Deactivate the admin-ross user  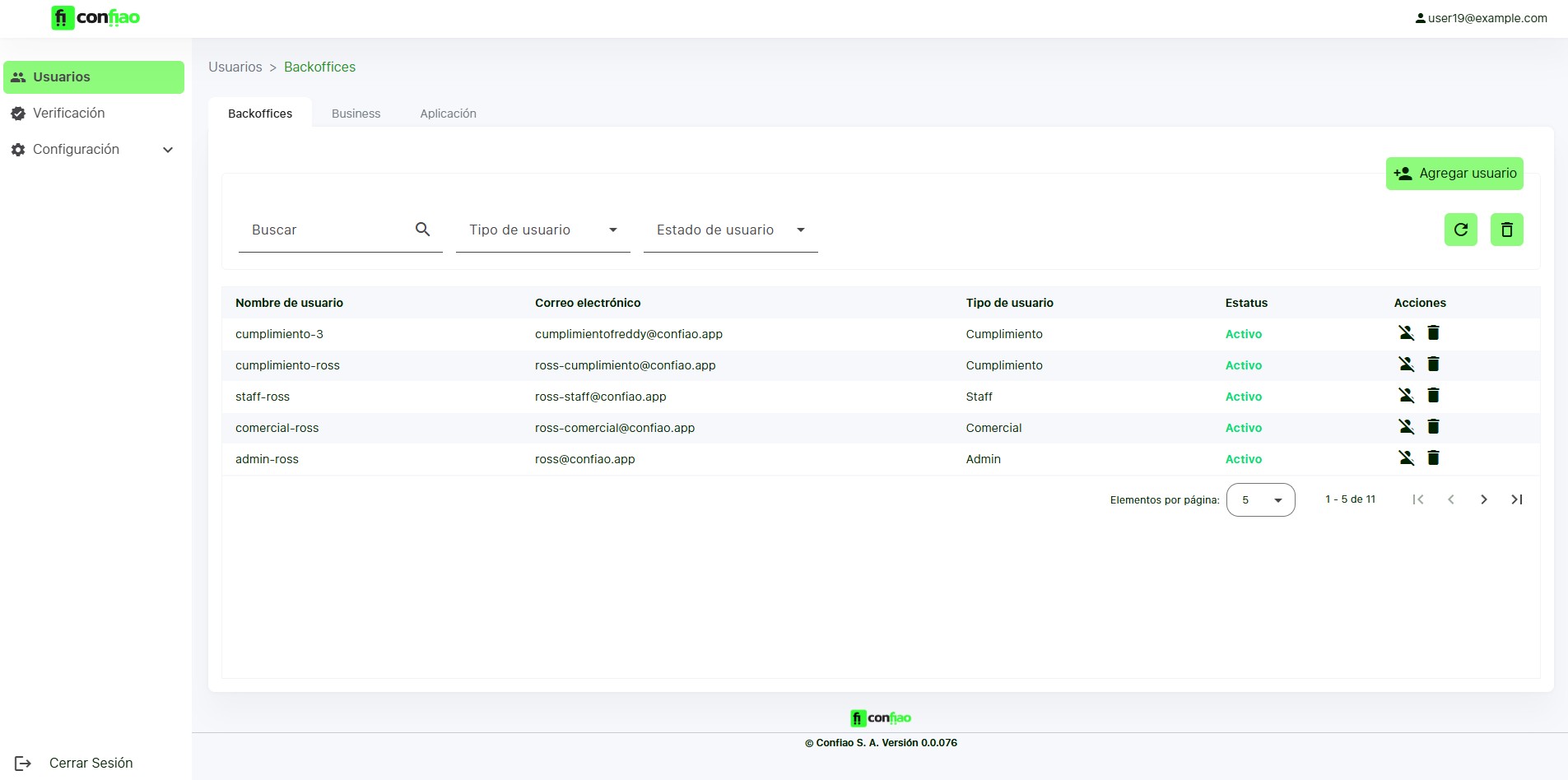[x=1406, y=458]
